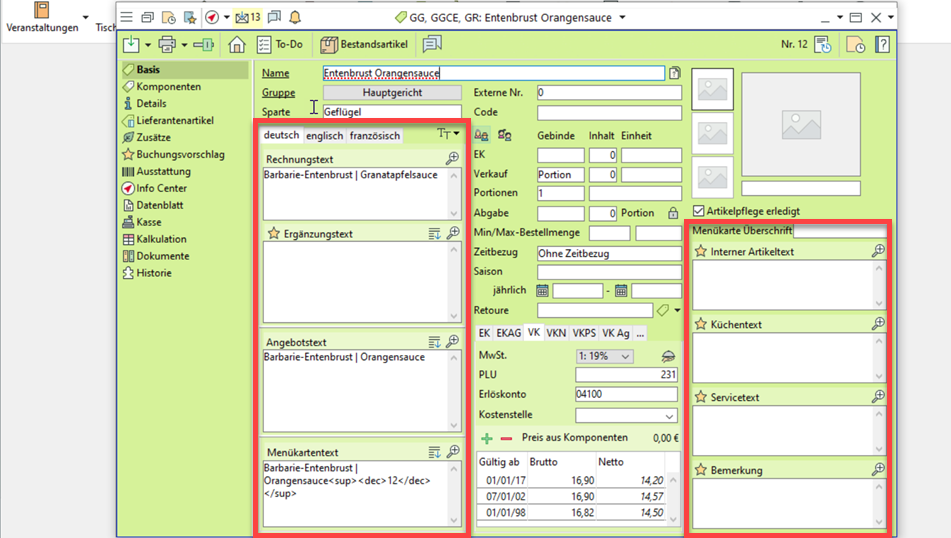The image size is (951, 538).
Task: Click the magnifier icon beside Küchentext
Action: pos(878,324)
